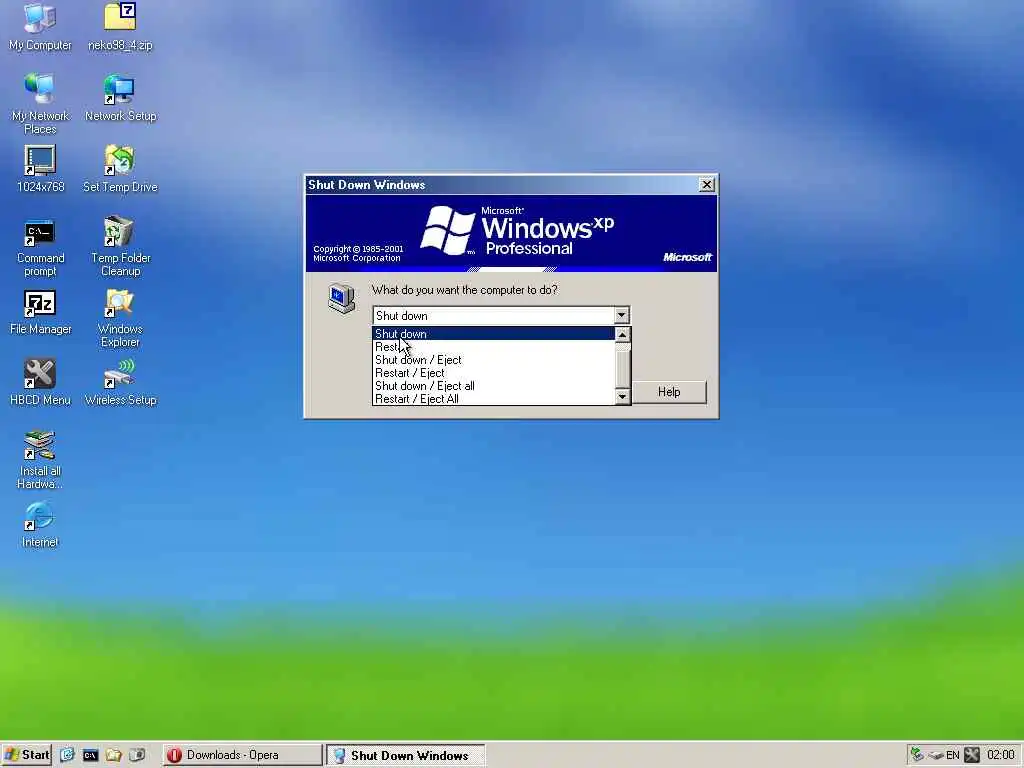
Task: Click the Help button in the dialog
Action: pos(669,392)
